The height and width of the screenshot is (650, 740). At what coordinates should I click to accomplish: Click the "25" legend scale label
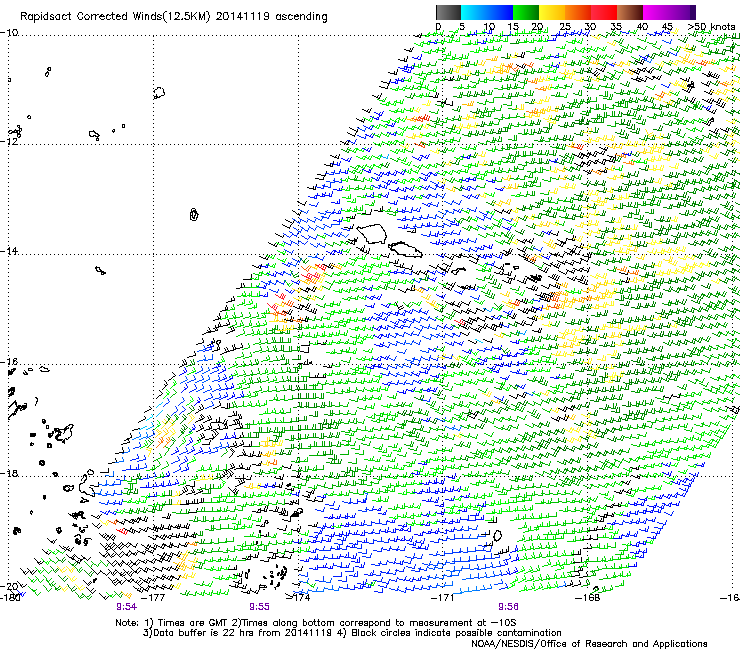565,27
